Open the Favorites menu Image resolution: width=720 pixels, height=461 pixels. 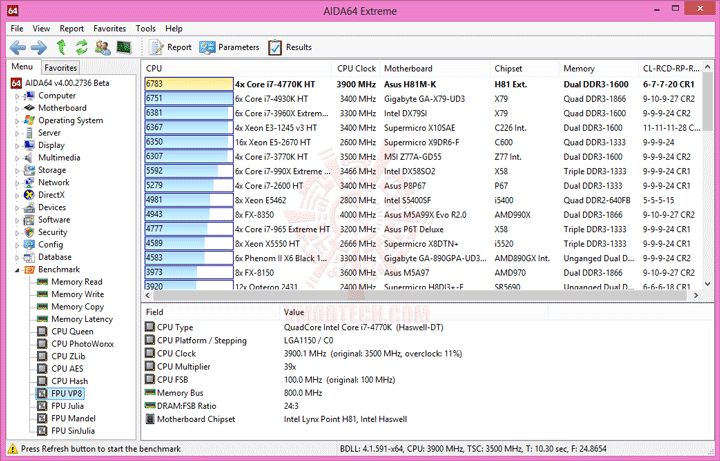[x=109, y=28]
